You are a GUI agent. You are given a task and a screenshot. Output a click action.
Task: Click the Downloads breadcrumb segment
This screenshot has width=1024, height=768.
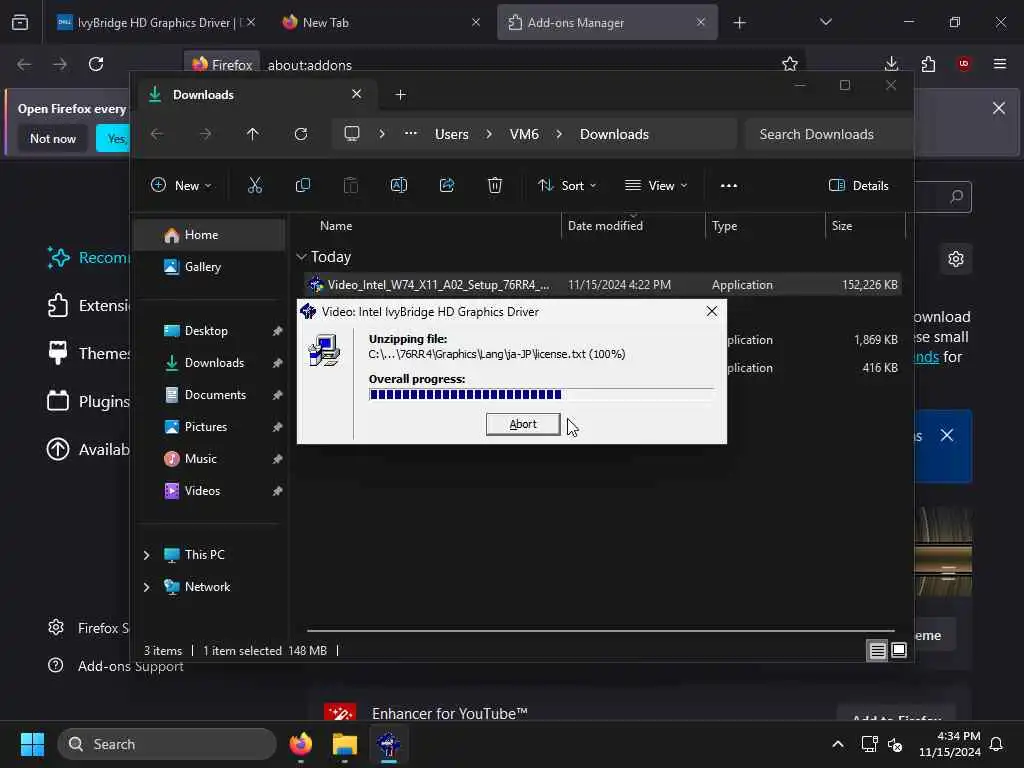[x=614, y=134]
